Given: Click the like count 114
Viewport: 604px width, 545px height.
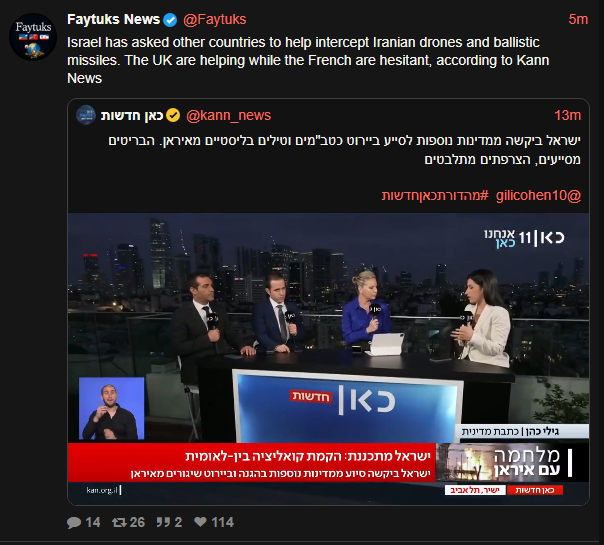Looking at the screenshot, I should (x=222, y=522).
